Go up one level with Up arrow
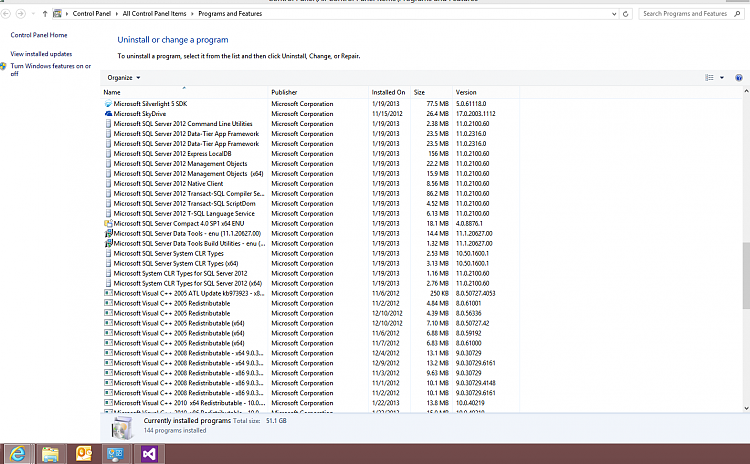 point(45,14)
